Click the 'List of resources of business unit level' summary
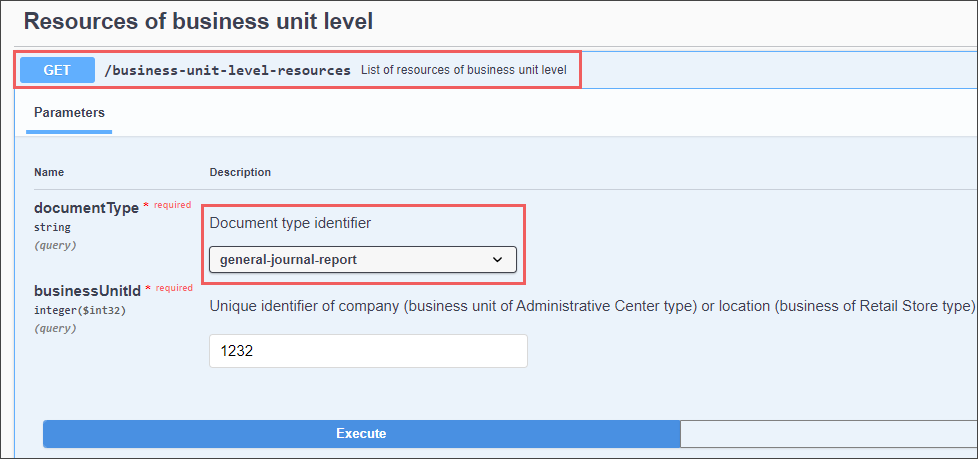 [x=463, y=70]
